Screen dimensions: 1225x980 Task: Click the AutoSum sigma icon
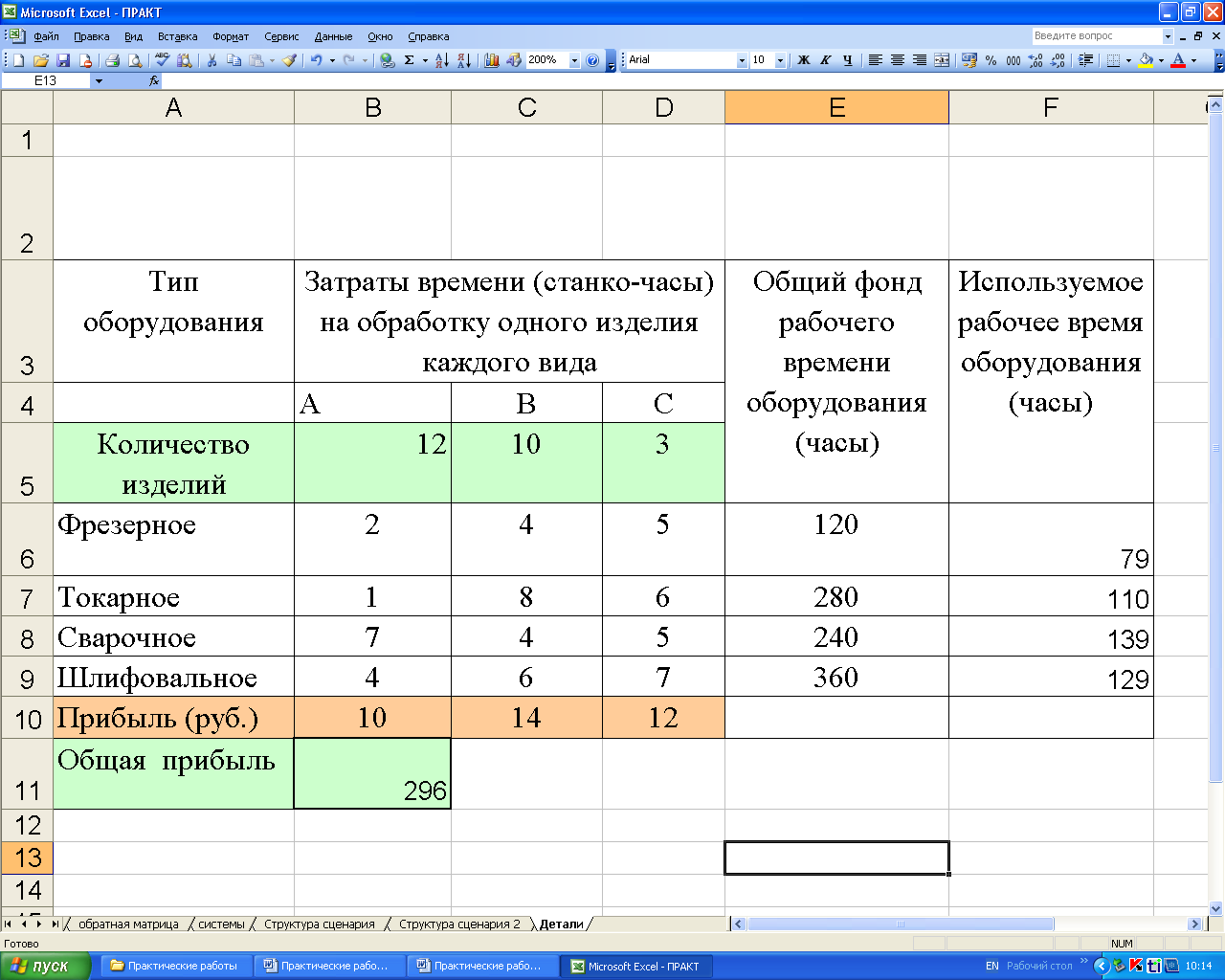tap(410, 60)
